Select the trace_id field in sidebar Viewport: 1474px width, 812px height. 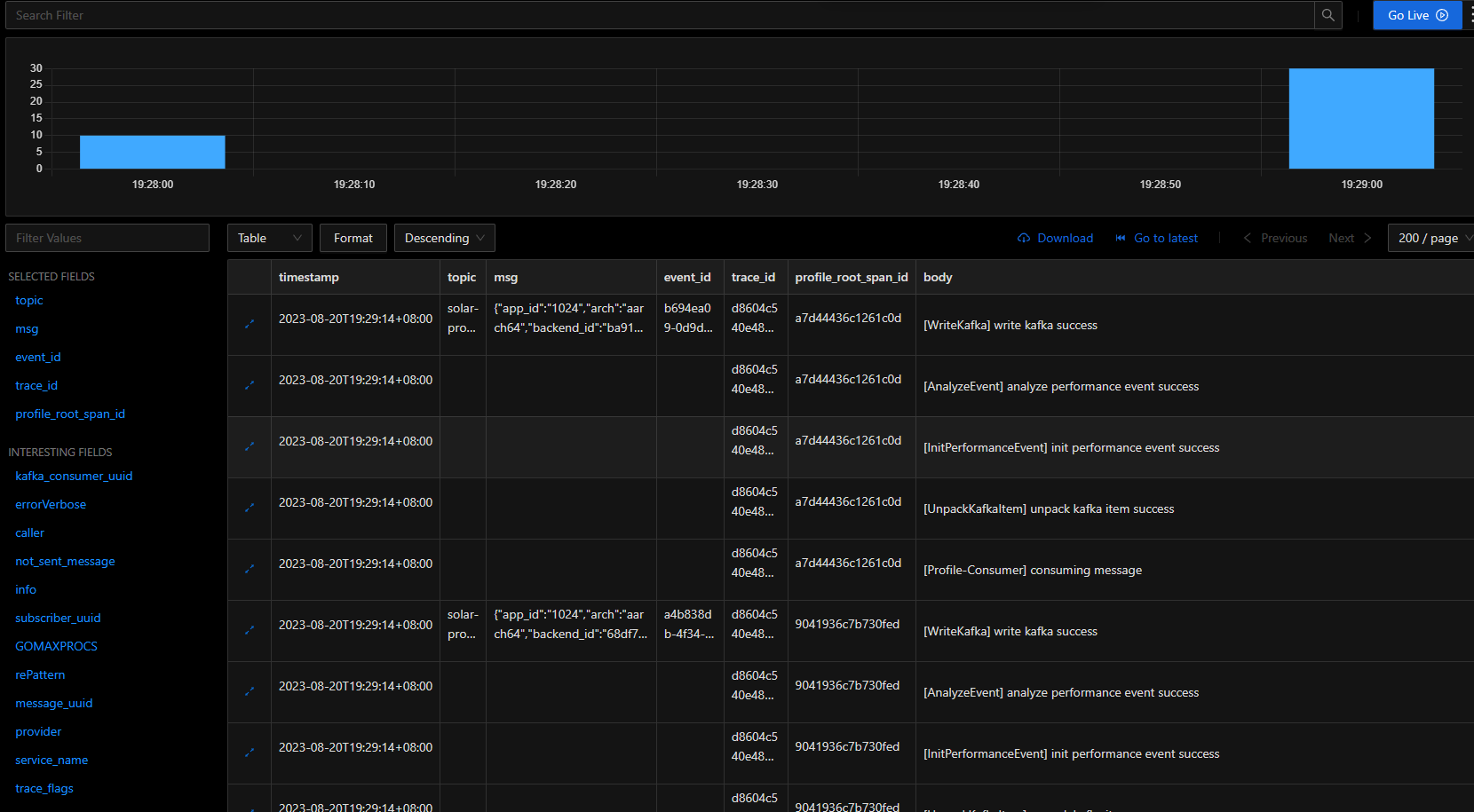[x=36, y=385]
